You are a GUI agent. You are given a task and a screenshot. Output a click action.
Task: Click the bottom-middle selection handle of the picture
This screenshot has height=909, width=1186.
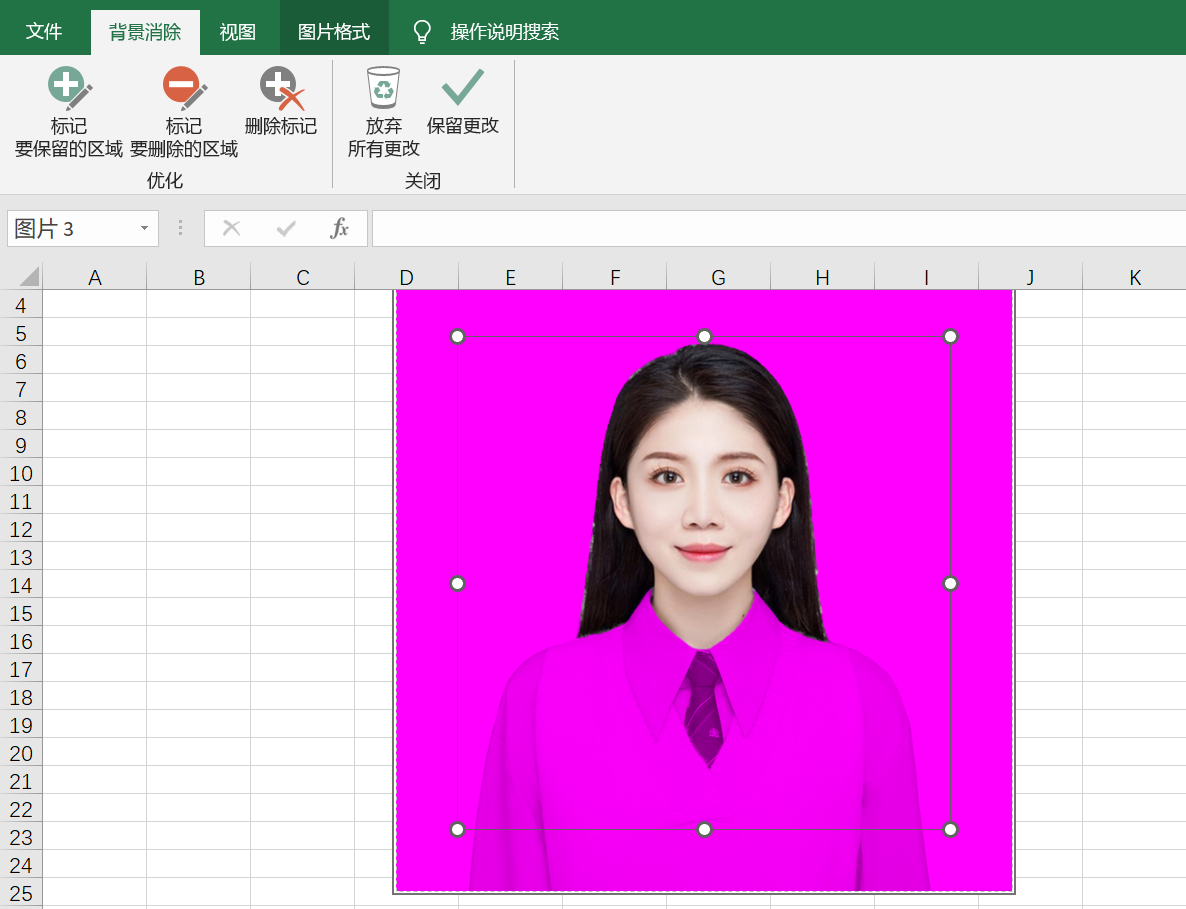[x=704, y=830]
